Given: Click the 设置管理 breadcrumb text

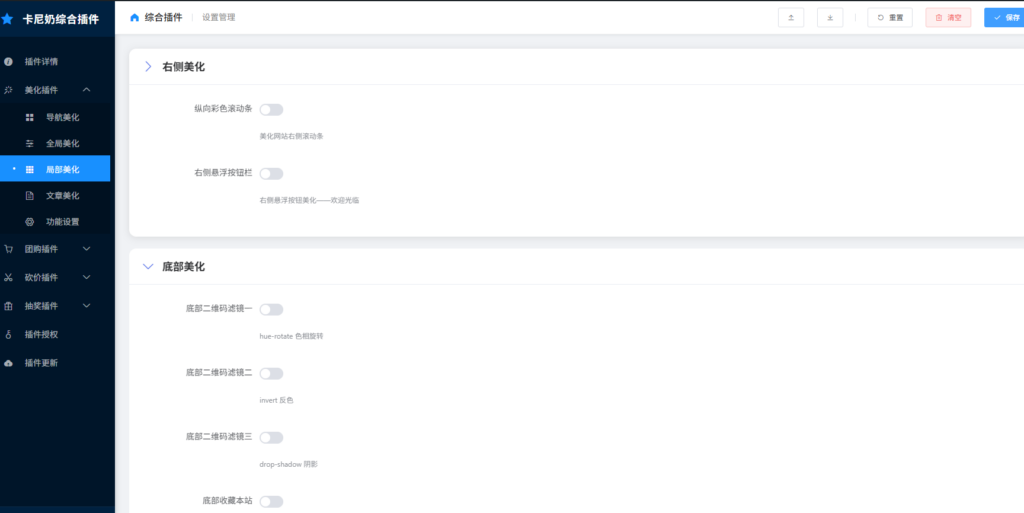Looking at the screenshot, I should coord(219,18).
